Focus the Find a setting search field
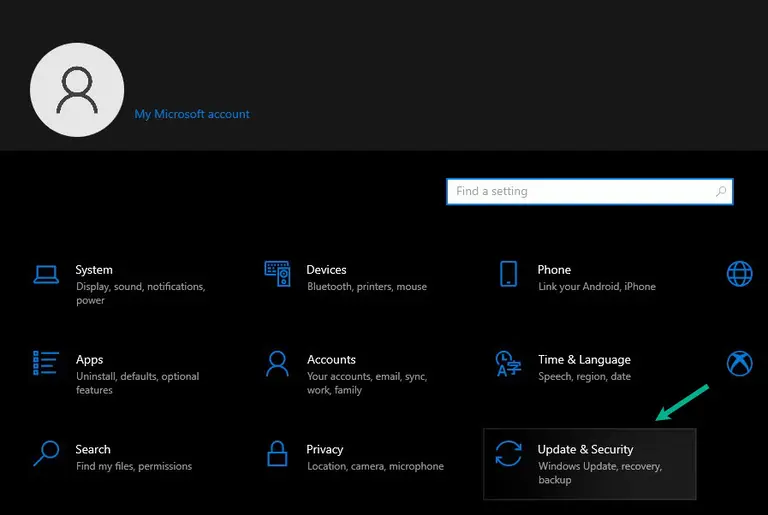 (x=590, y=191)
